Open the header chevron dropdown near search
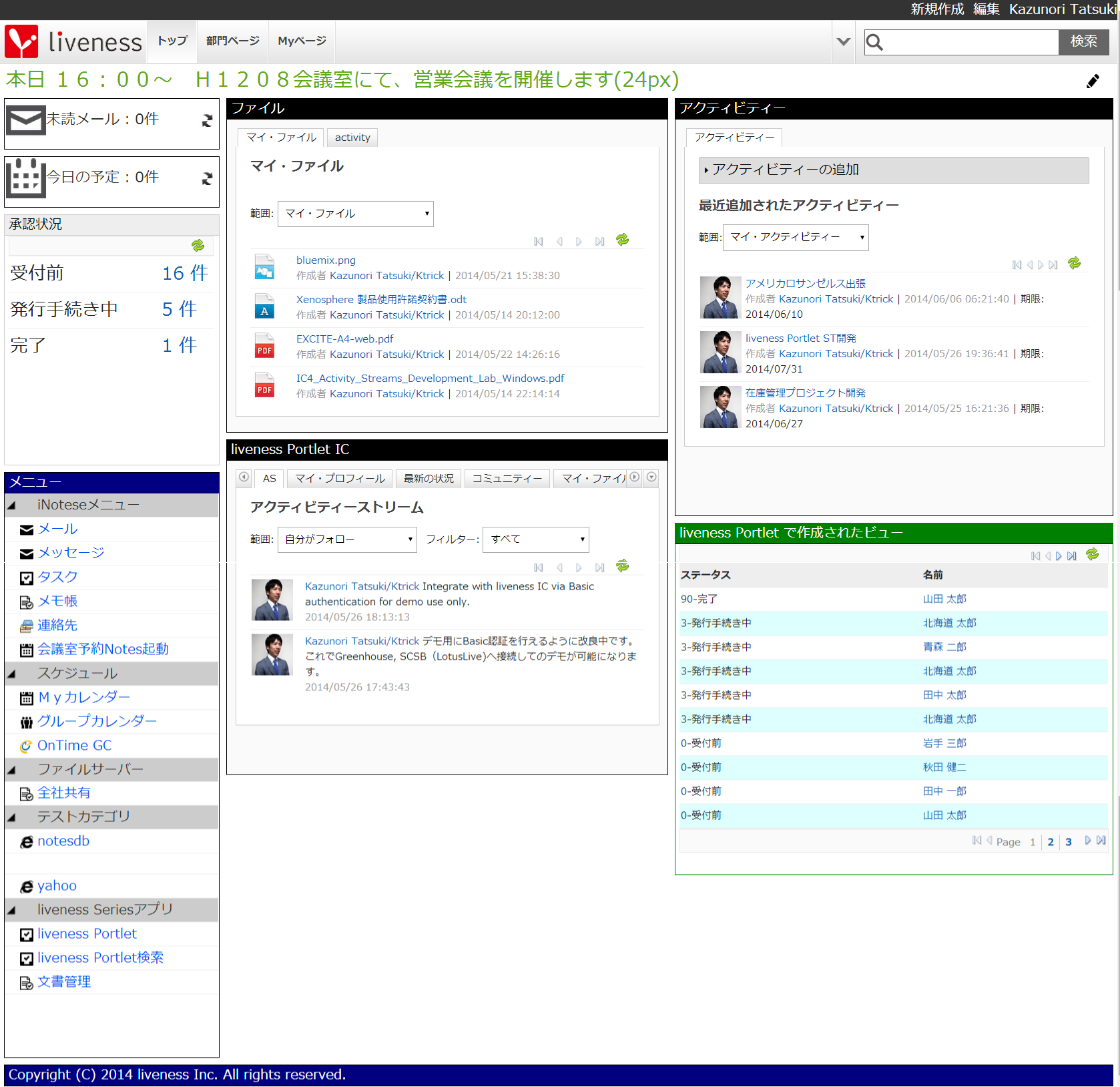 coord(844,41)
